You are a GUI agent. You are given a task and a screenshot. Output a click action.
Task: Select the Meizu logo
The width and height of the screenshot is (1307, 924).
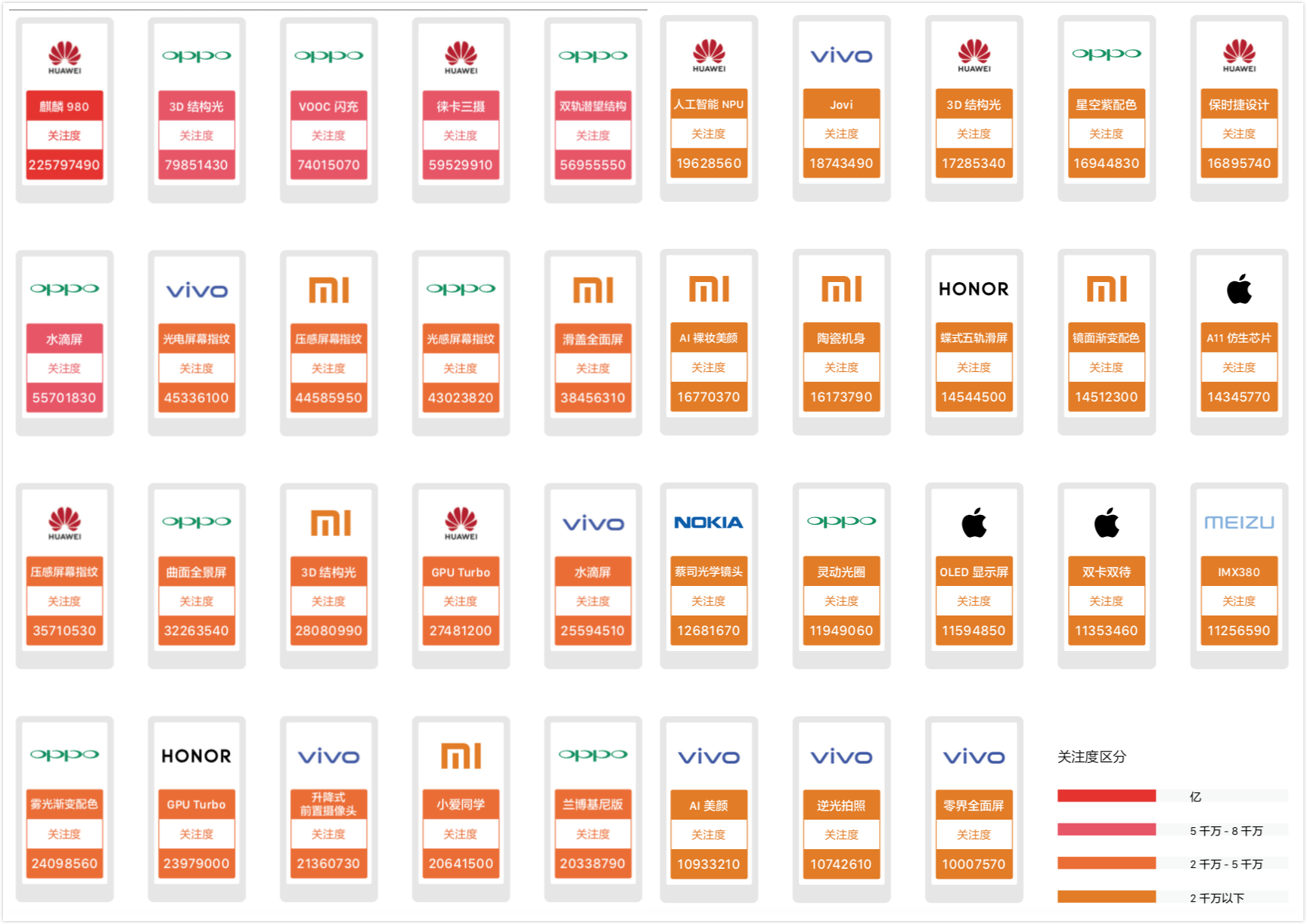[1238, 522]
